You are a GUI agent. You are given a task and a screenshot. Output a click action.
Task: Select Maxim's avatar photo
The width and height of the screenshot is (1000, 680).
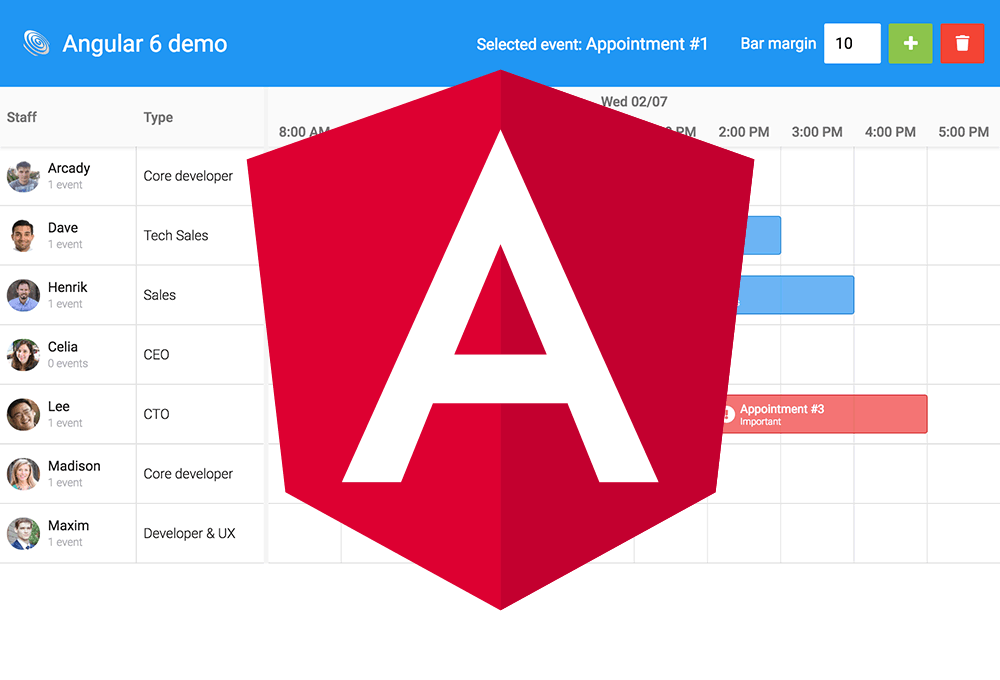24,533
